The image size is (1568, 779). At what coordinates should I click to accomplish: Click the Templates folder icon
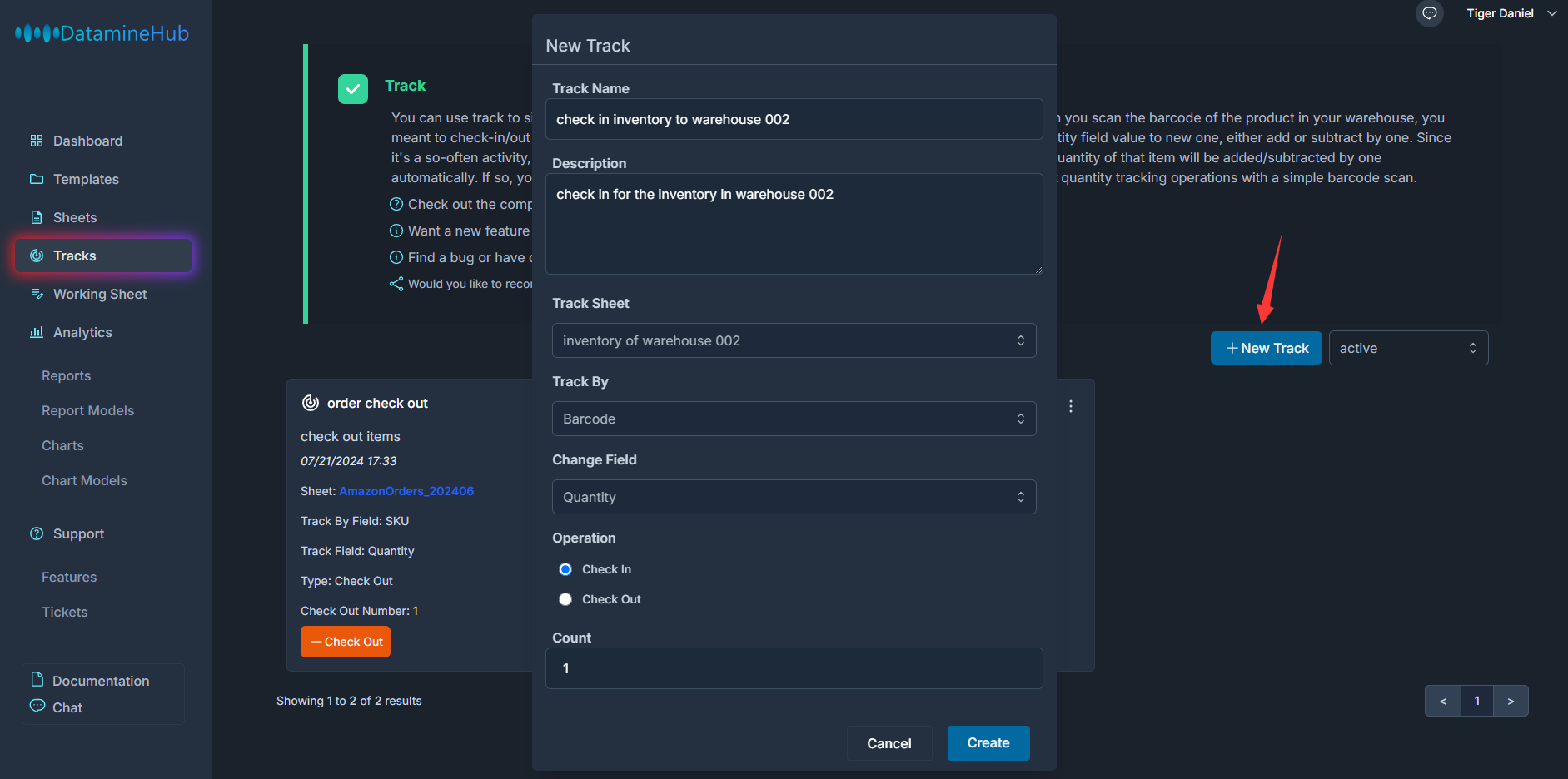coord(37,179)
